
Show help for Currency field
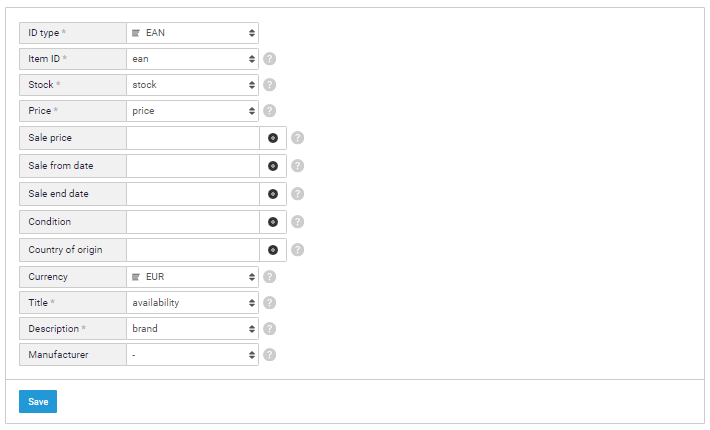pyautogui.click(x=270, y=277)
